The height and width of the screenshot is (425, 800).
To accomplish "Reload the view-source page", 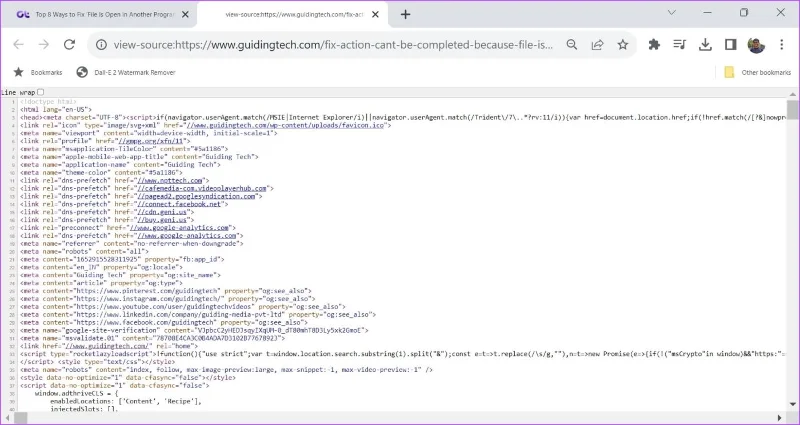I will point(69,45).
